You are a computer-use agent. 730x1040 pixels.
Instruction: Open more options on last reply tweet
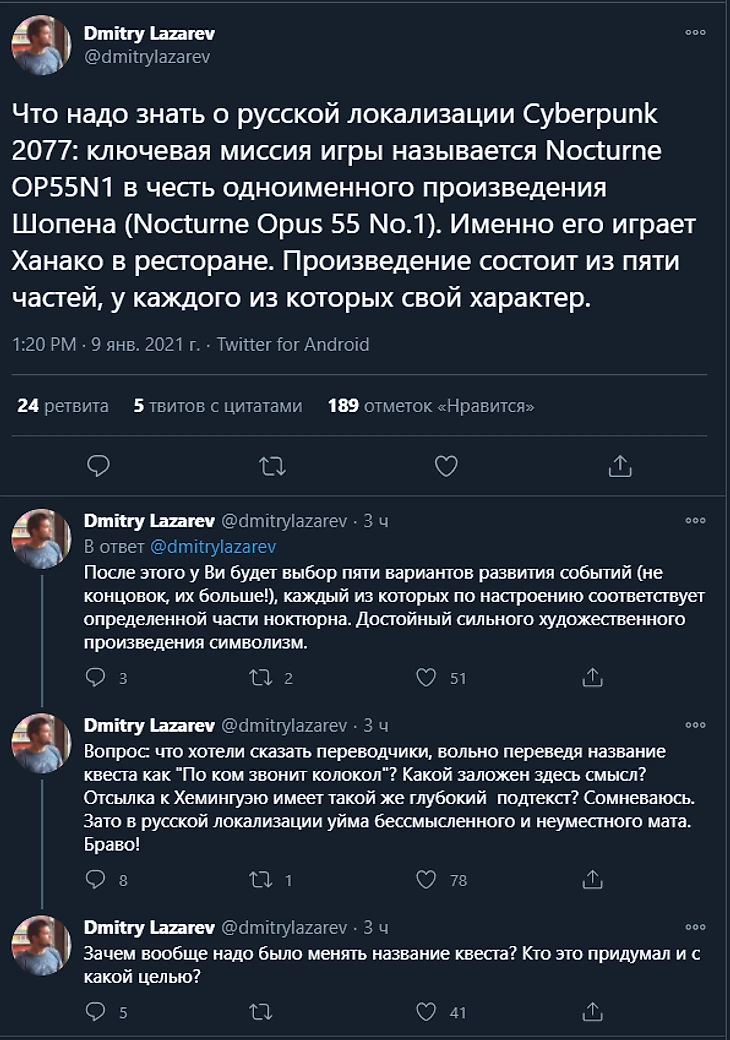click(695, 927)
